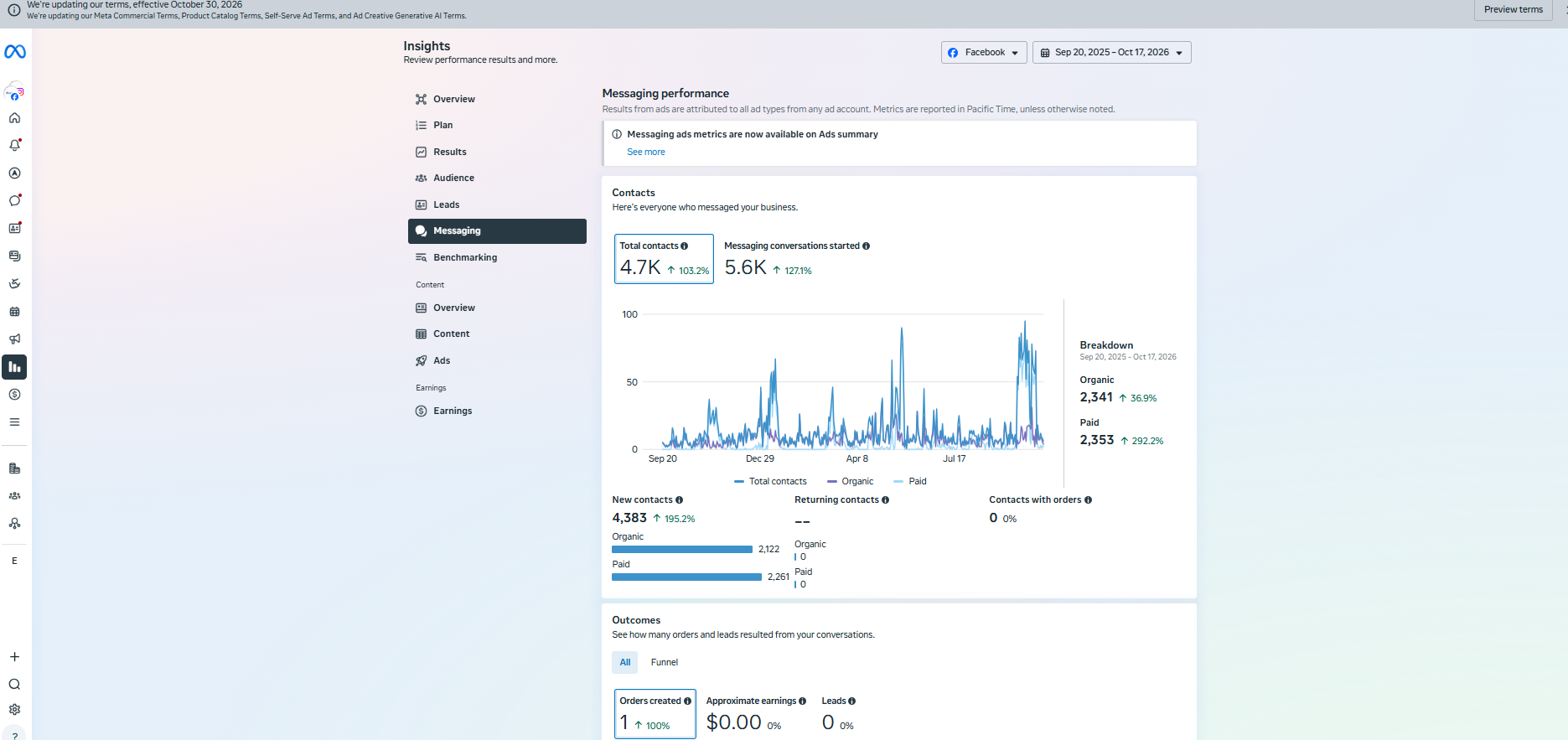Click info icon beside Approximate earnings
Viewport: 1568px width, 740px height.
pos(803,701)
